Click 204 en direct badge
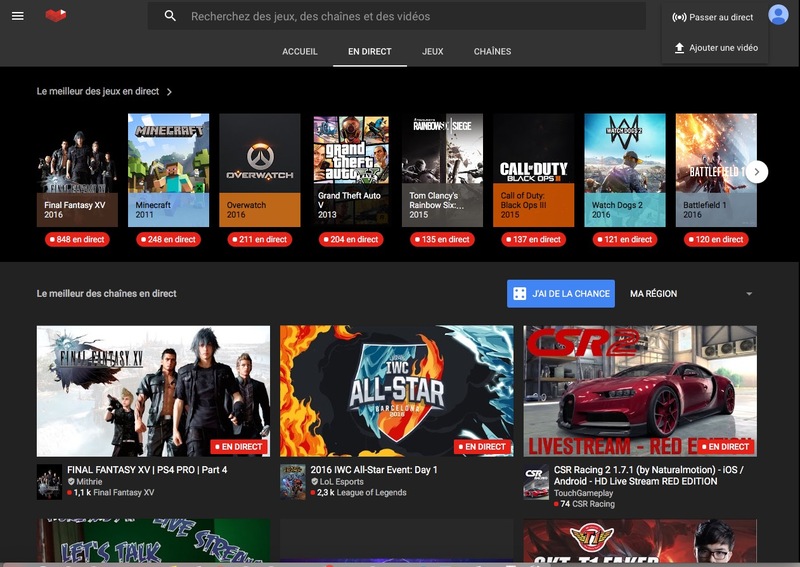 tap(351, 239)
